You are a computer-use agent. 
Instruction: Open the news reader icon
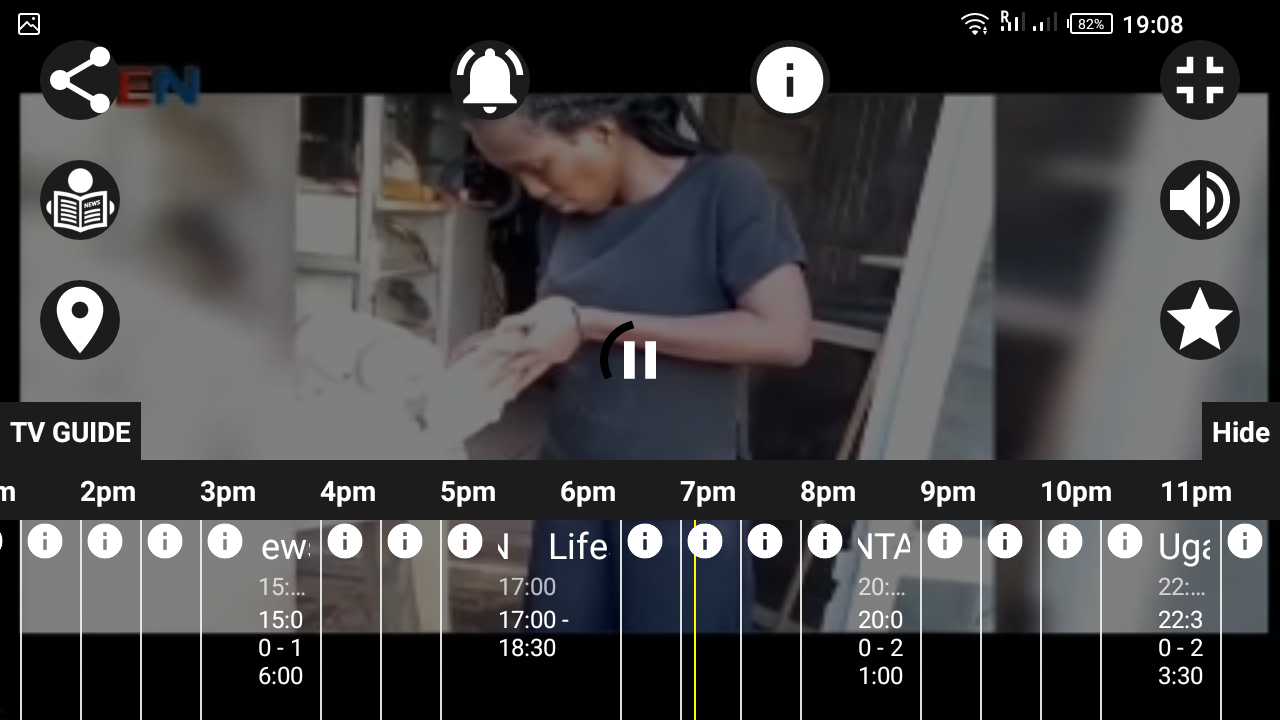(80, 200)
